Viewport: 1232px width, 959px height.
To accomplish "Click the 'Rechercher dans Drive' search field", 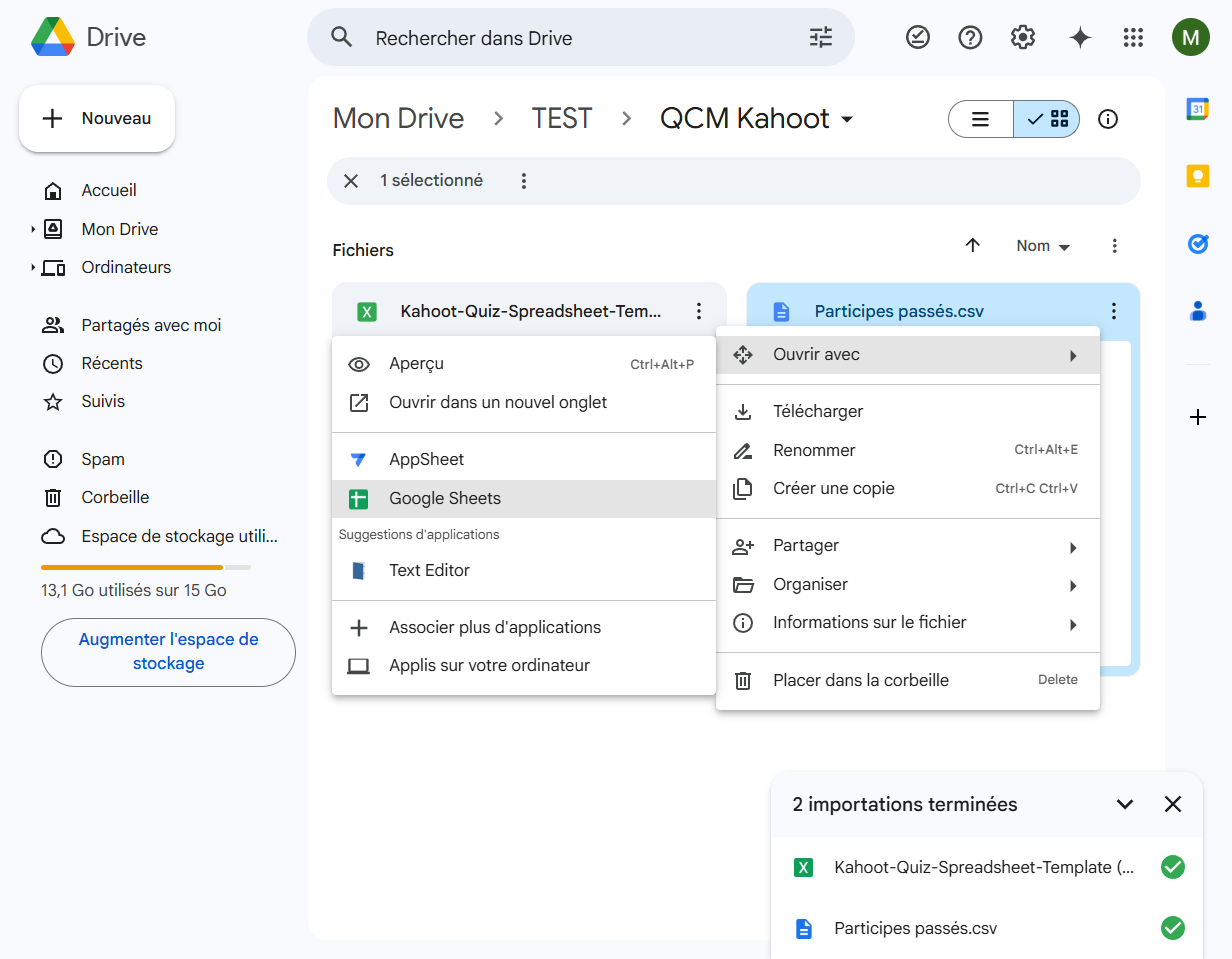I will coord(580,38).
